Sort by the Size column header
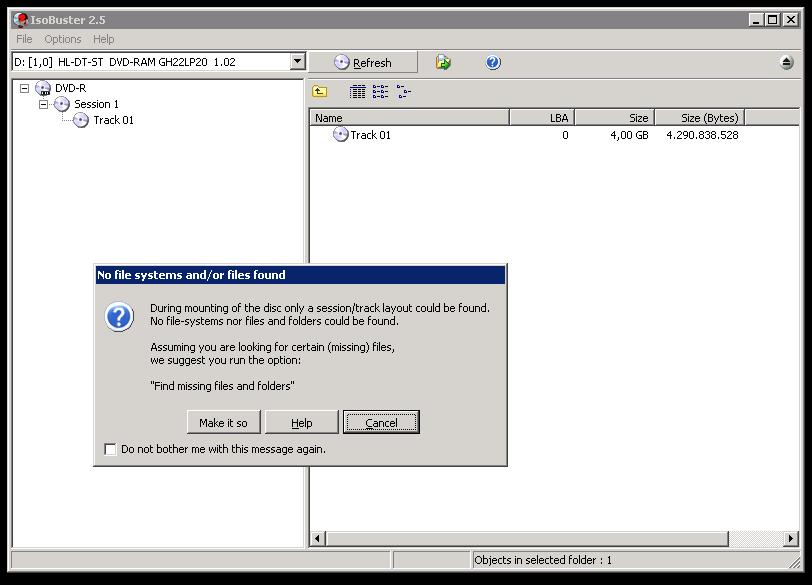812x585 pixels. pos(614,118)
